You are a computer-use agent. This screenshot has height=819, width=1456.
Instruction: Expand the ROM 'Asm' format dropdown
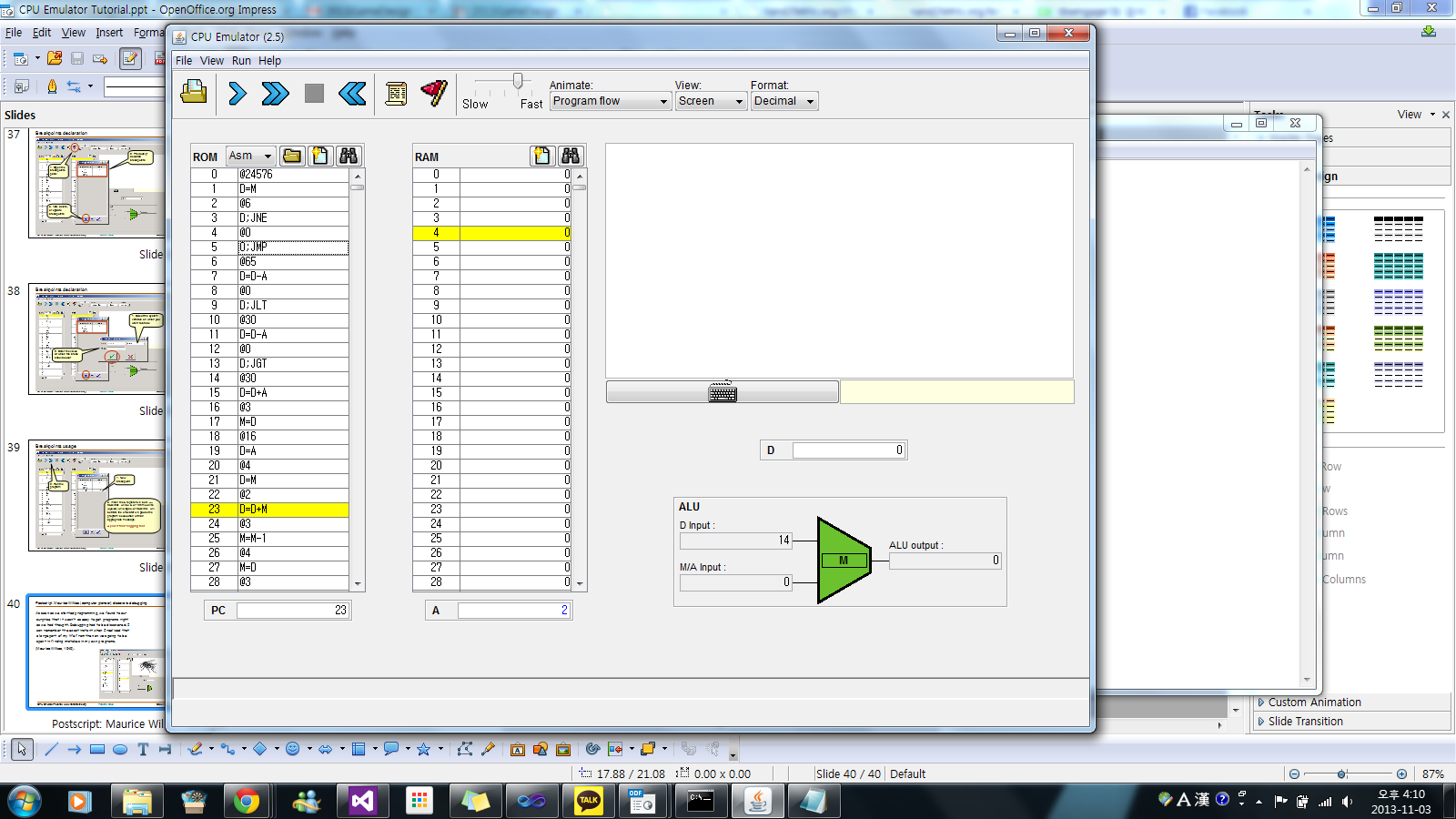pyautogui.click(x=251, y=156)
